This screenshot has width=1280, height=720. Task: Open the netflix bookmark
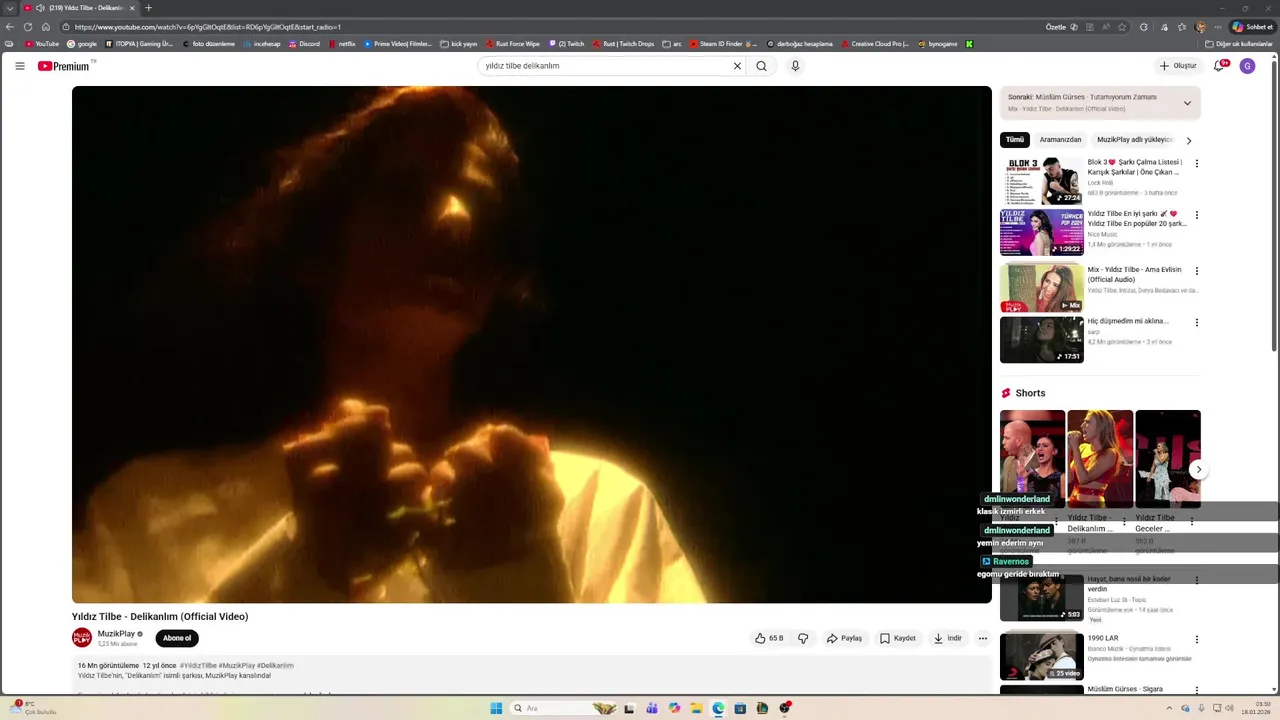(x=342, y=44)
